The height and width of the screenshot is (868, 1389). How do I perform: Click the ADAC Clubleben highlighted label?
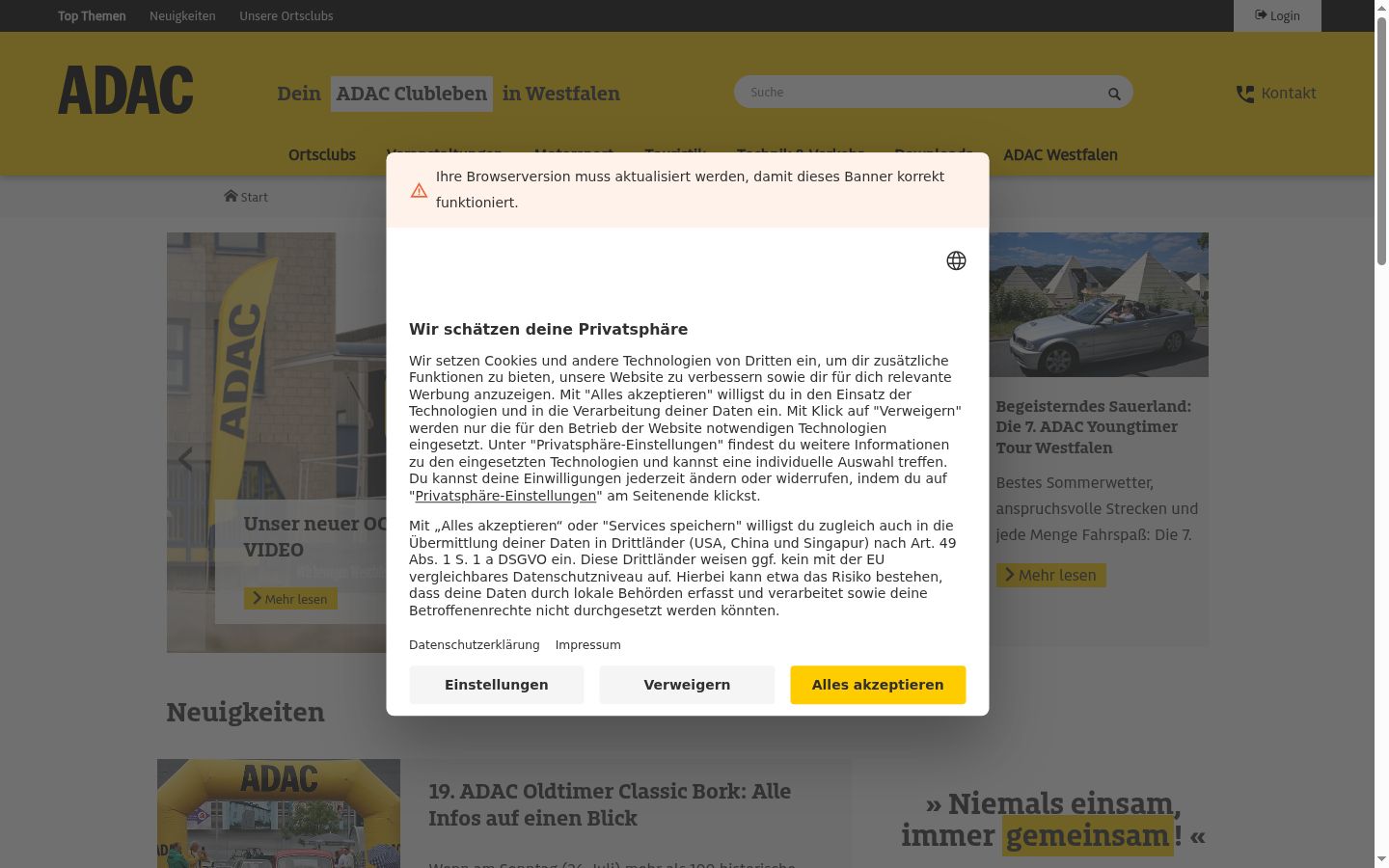[x=412, y=94]
